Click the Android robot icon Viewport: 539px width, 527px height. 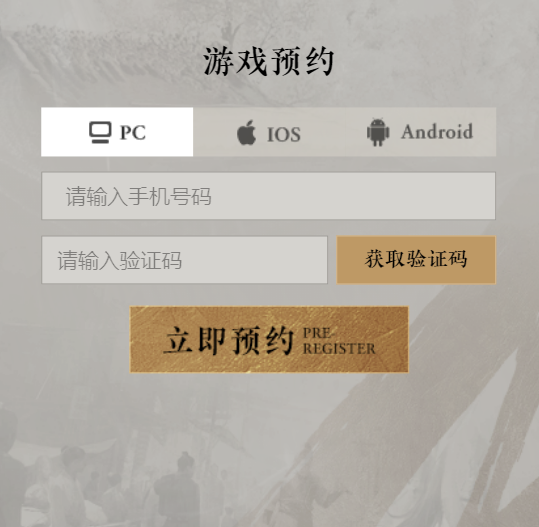(378, 132)
